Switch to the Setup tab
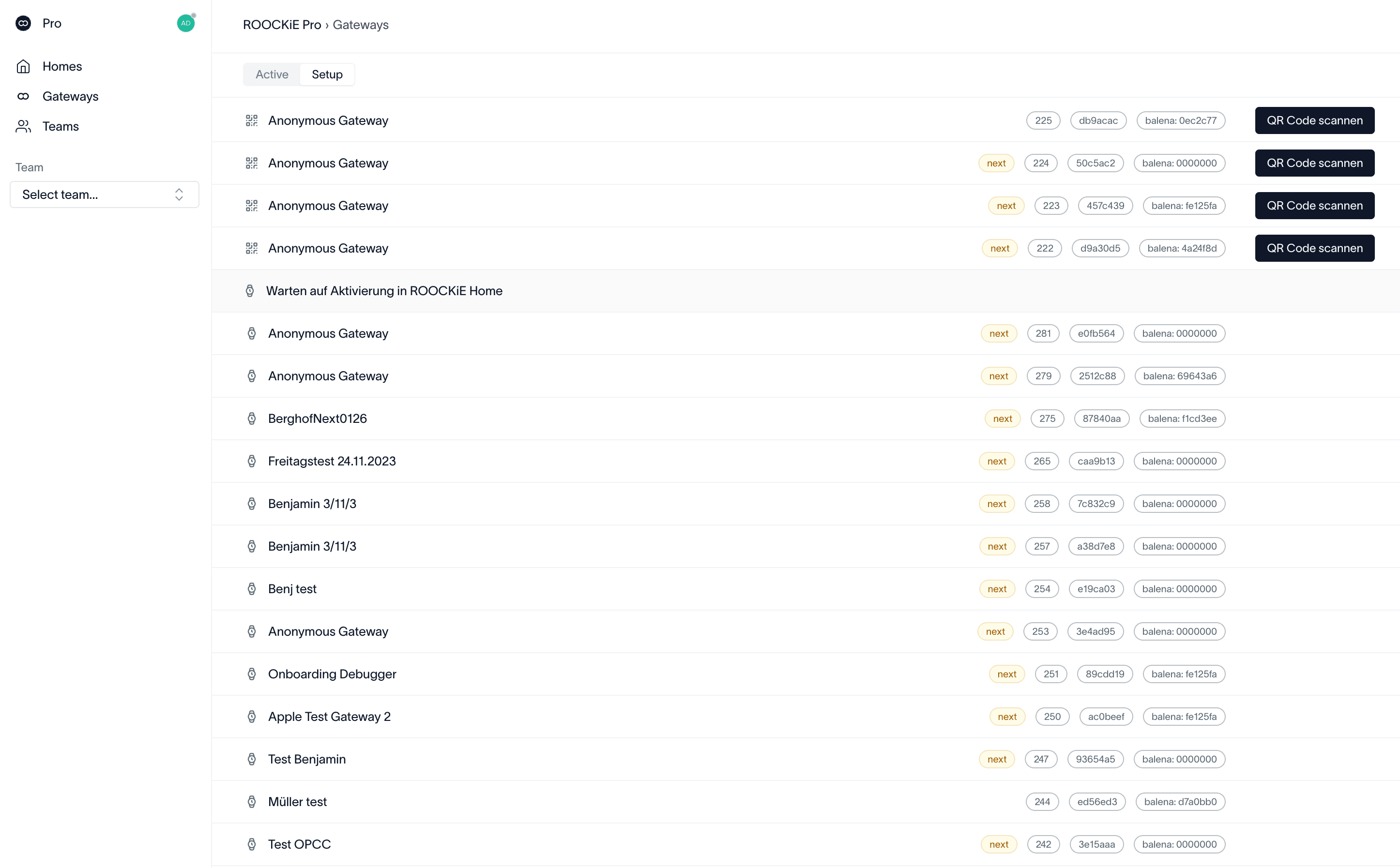The height and width of the screenshot is (868, 1400). [327, 75]
